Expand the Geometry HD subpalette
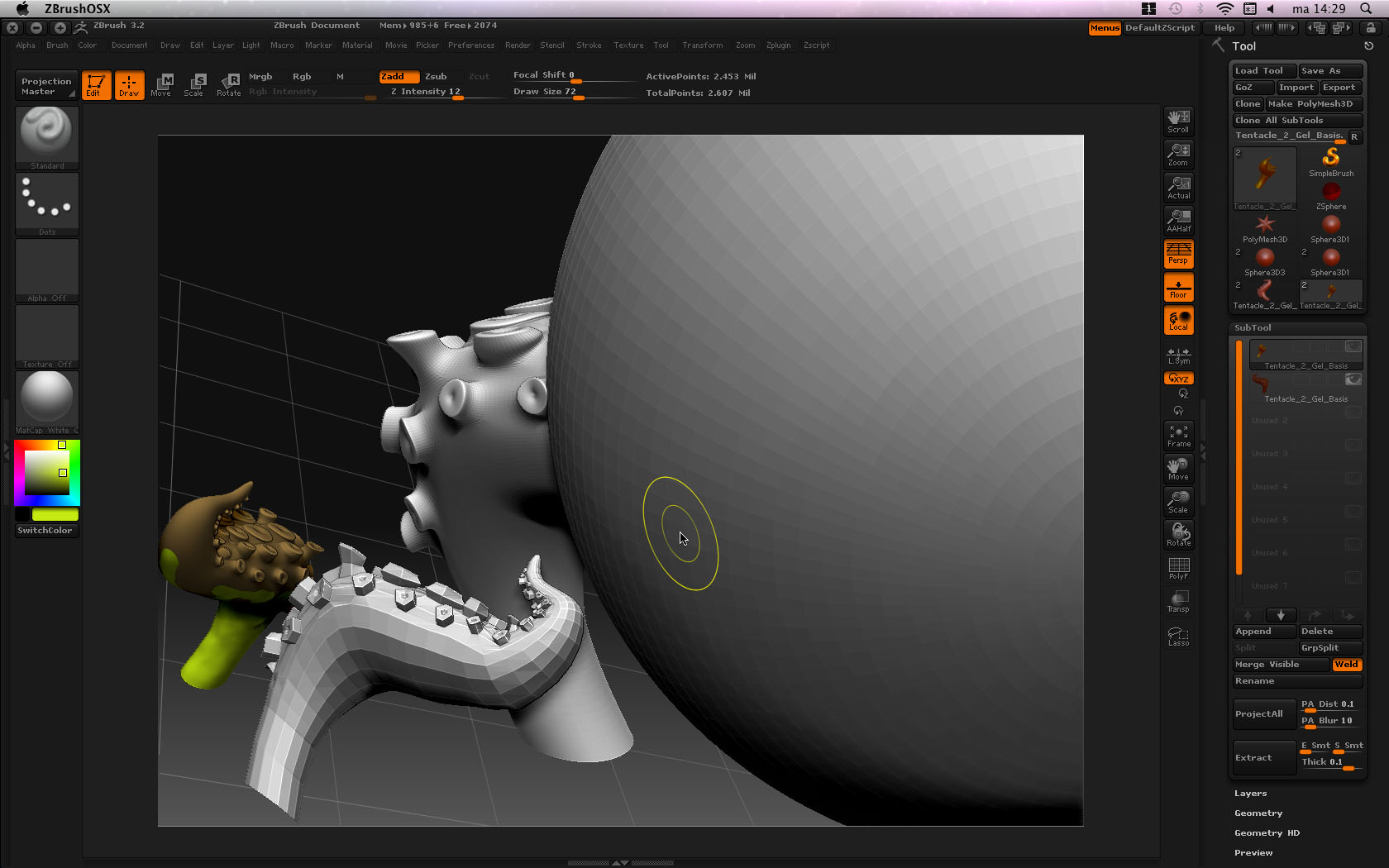1389x868 pixels. click(1267, 833)
